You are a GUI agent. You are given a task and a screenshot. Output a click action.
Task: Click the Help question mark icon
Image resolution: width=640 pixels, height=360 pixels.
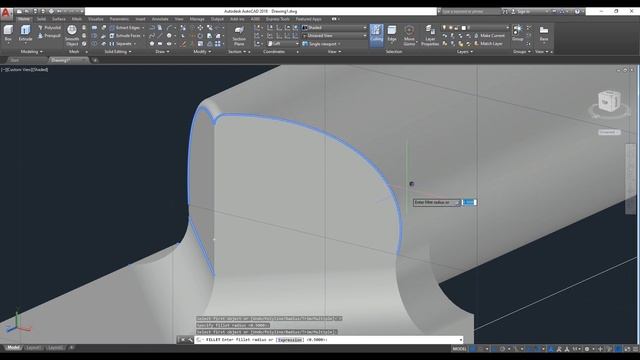[577, 12]
